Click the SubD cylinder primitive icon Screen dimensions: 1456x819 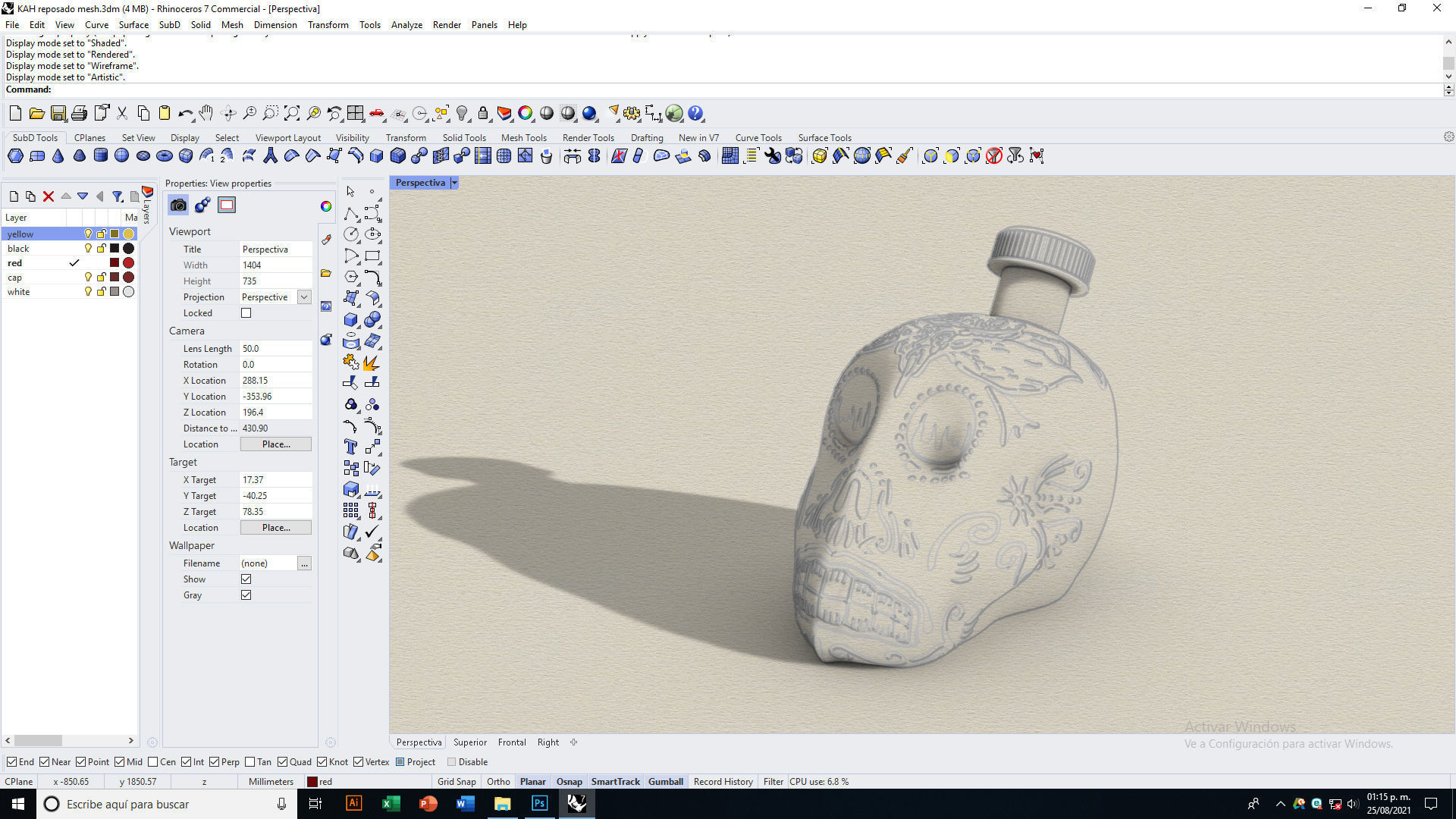100,156
